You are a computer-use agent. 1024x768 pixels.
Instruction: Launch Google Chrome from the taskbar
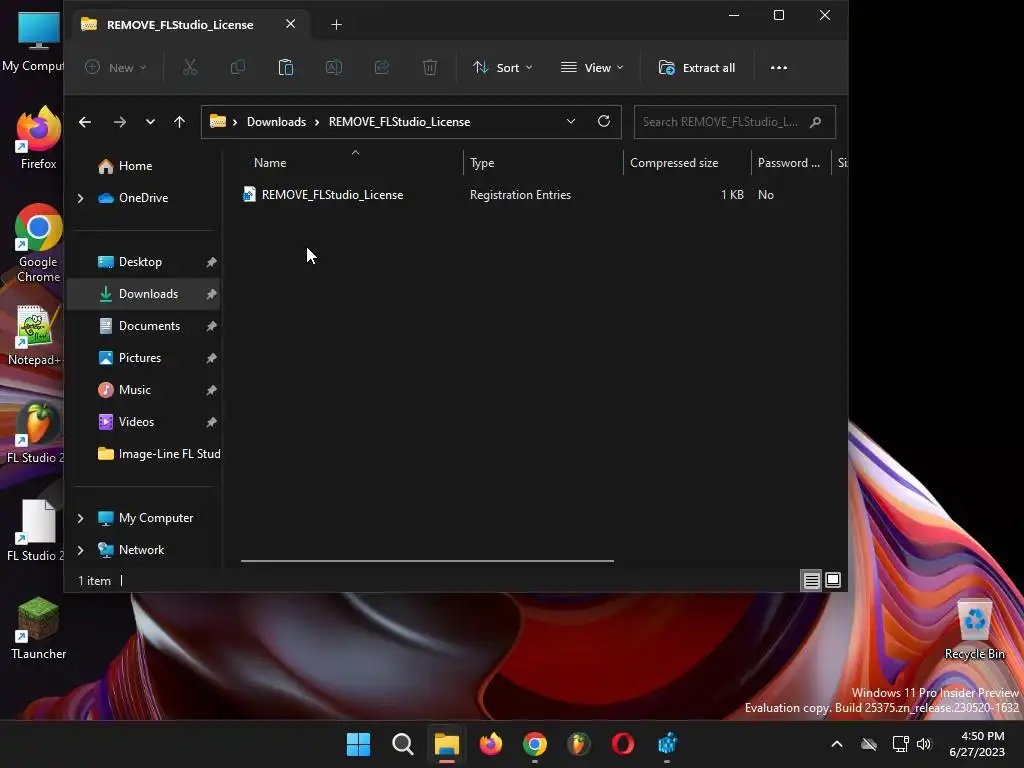click(x=535, y=744)
